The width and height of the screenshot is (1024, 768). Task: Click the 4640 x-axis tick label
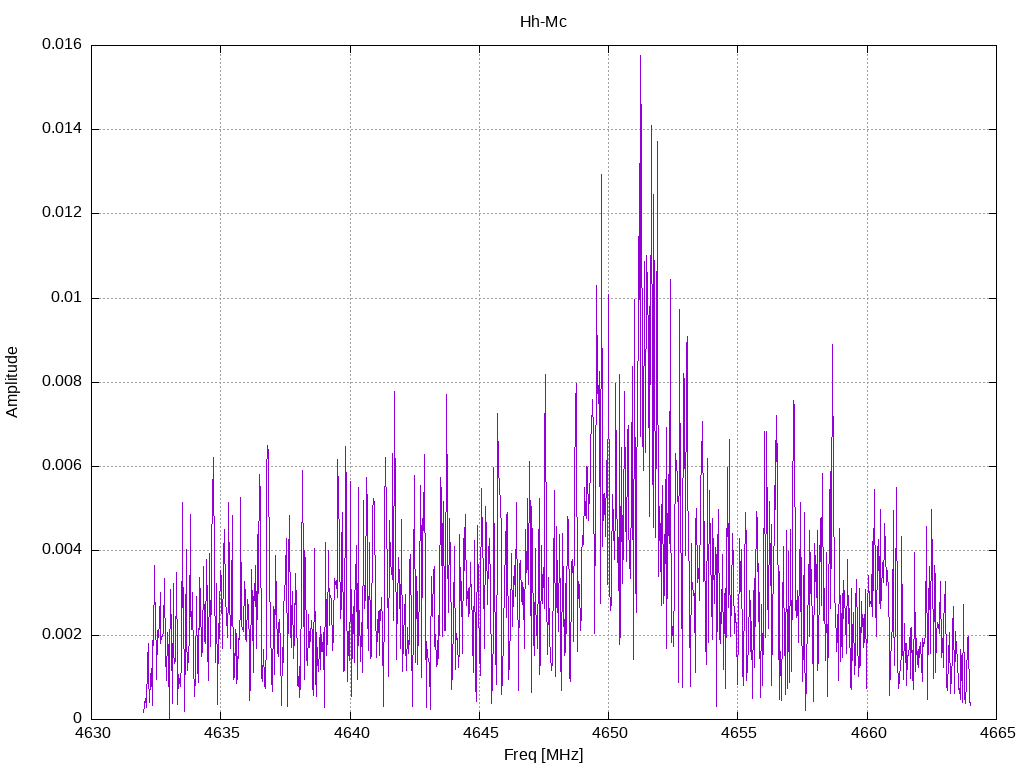(350, 732)
